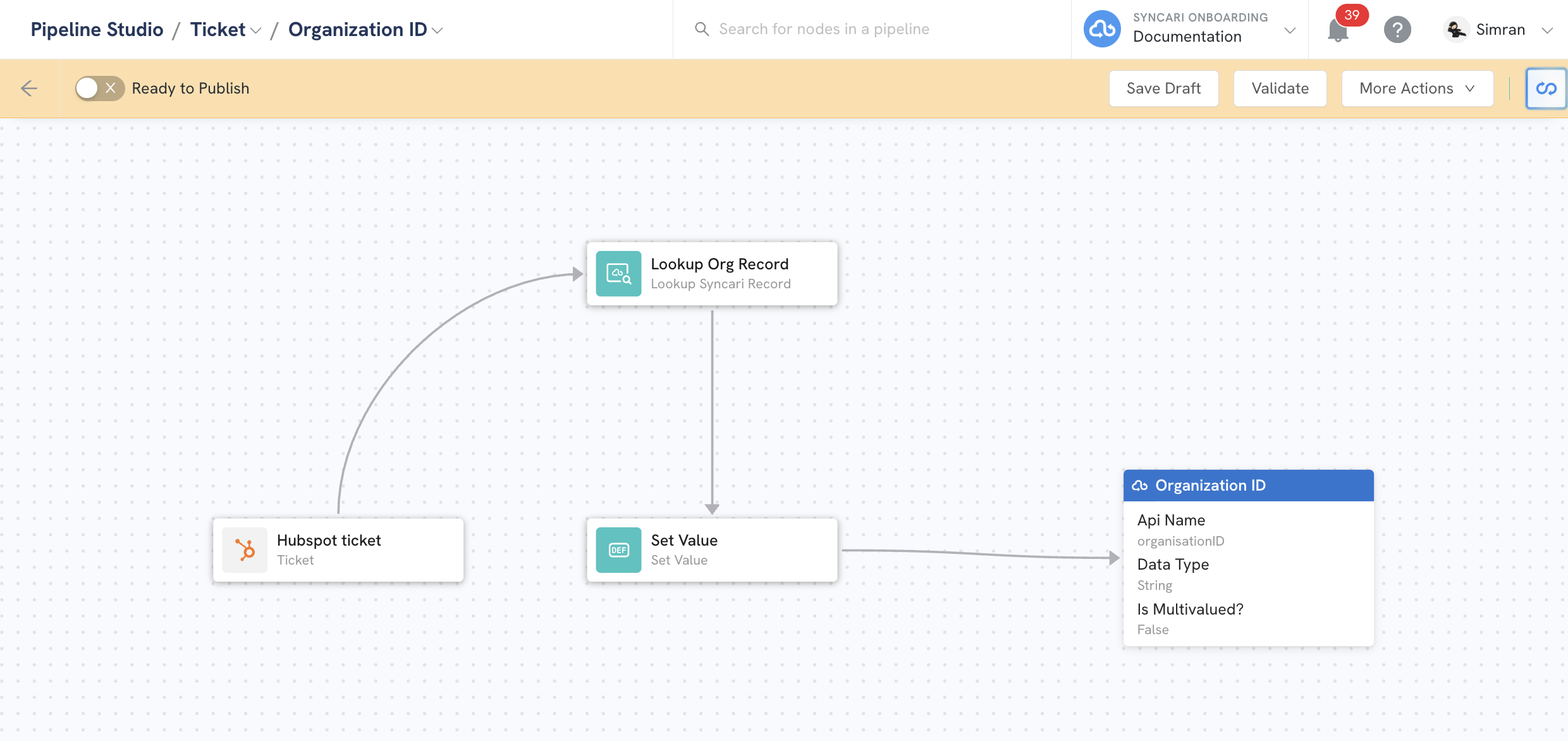Select the Set Value node title

pos(684,541)
